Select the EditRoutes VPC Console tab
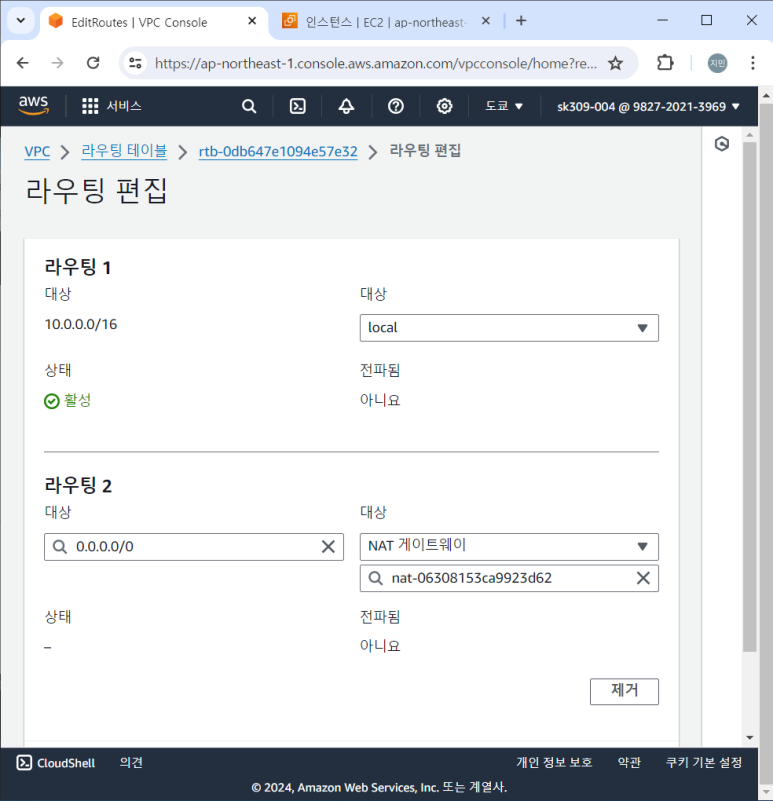Viewport: 773px width, 801px height. (x=139, y=22)
